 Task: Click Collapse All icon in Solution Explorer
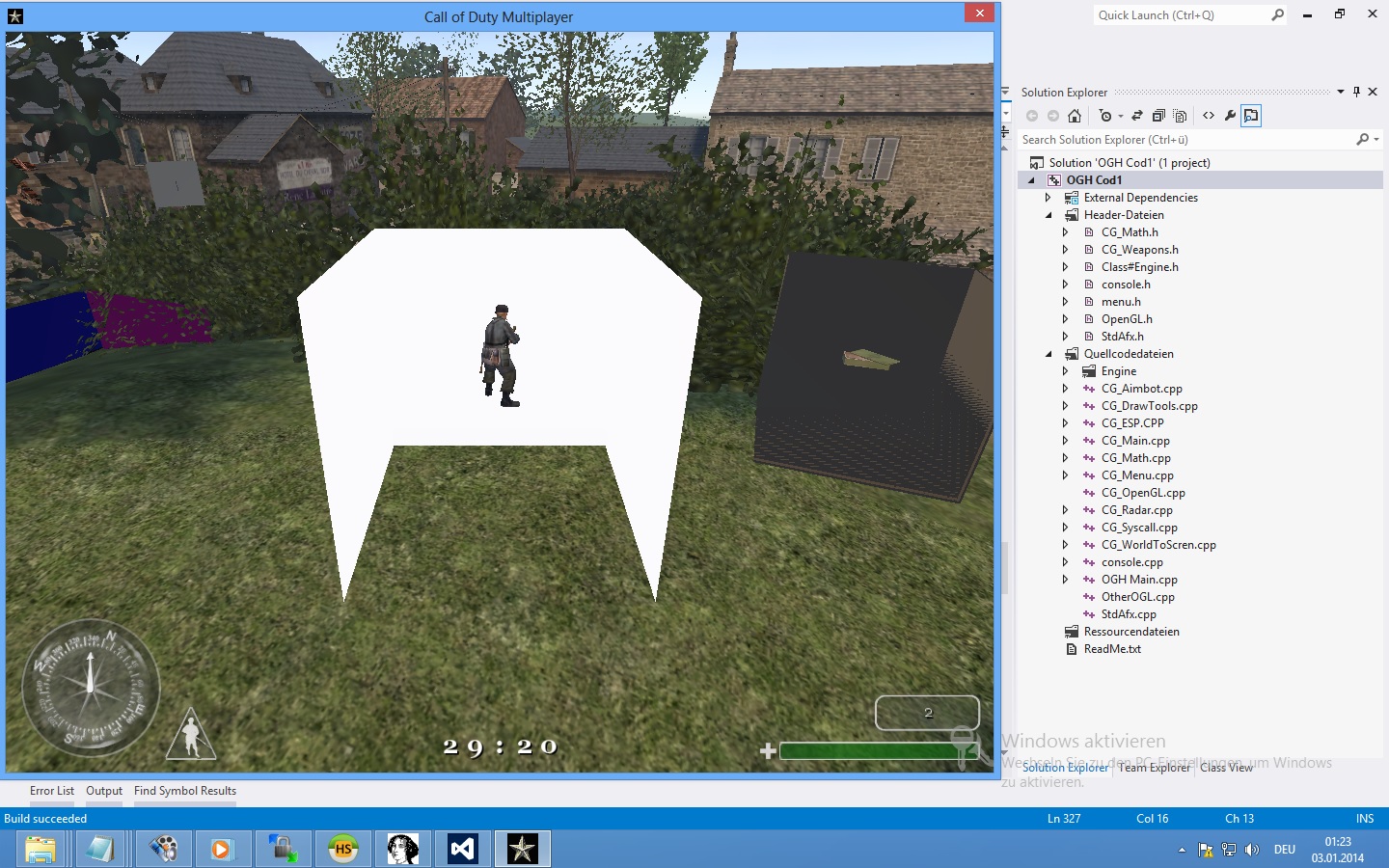pyautogui.click(x=1158, y=116)
